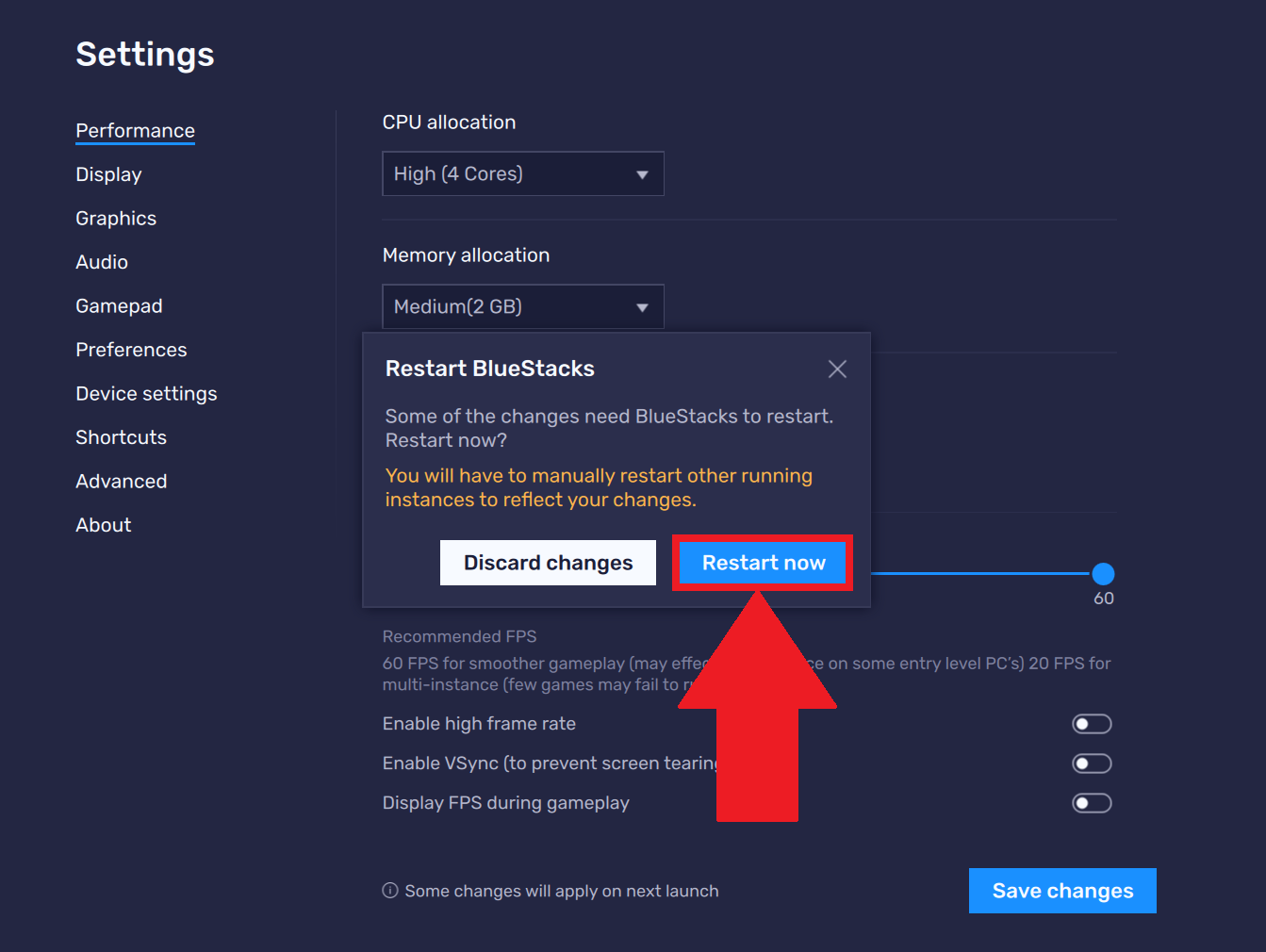Click CPU allocation dropdown arrow
The height and width of the screenshot is (952, 1266).
pos(642,174)
